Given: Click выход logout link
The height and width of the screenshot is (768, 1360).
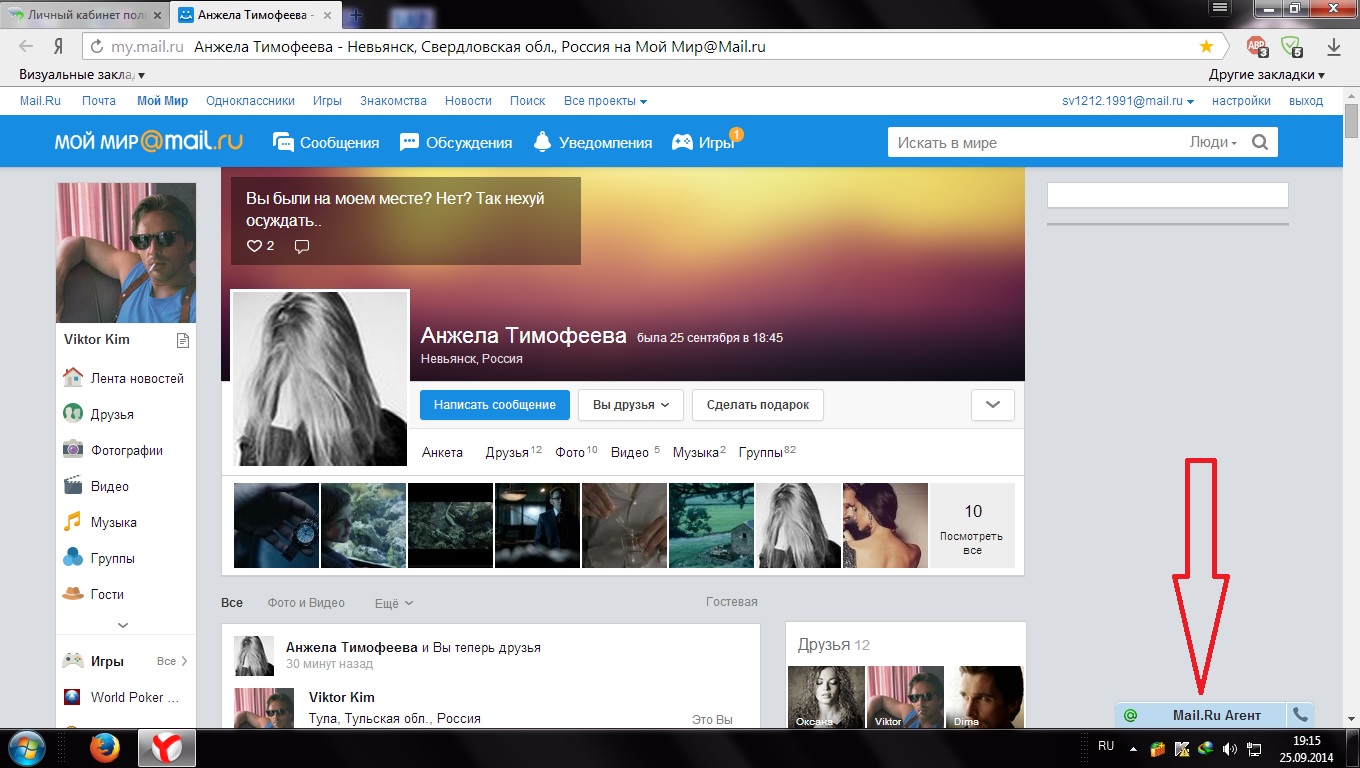Looking at the screenshot, I should pyautogui.click(x=1306, y=101).
